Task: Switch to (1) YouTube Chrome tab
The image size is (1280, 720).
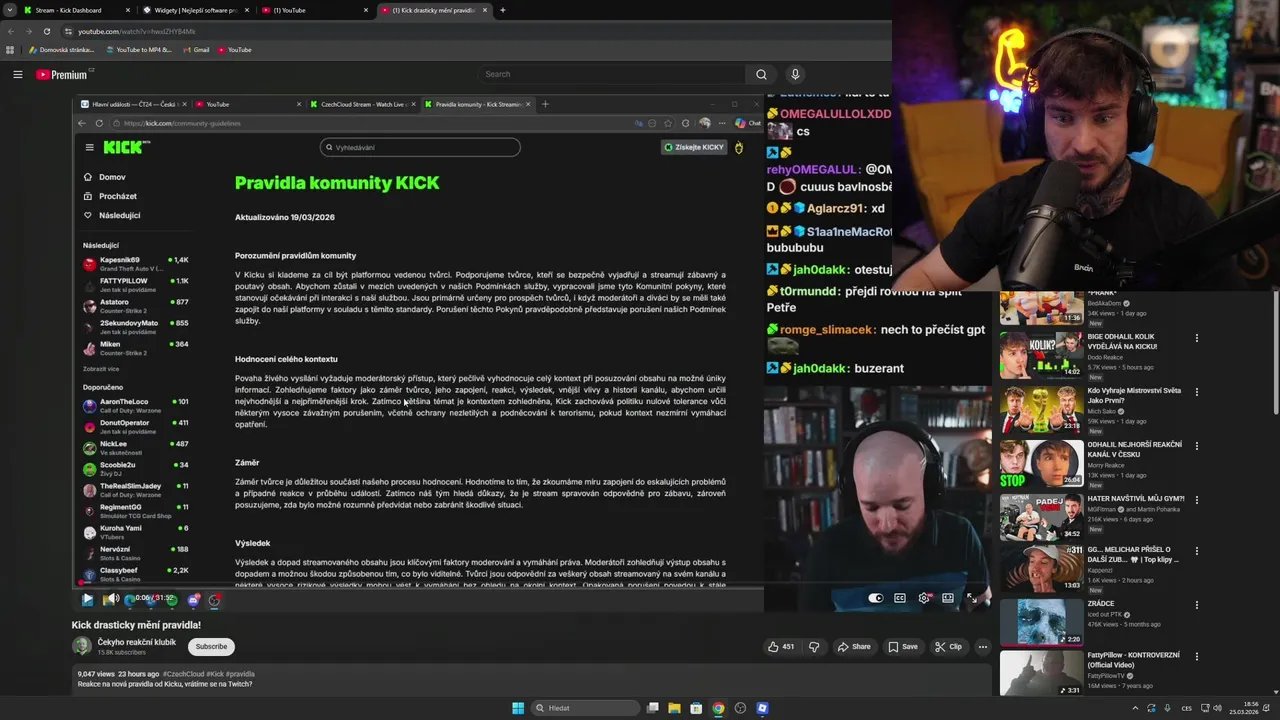Action: point(315,10)
